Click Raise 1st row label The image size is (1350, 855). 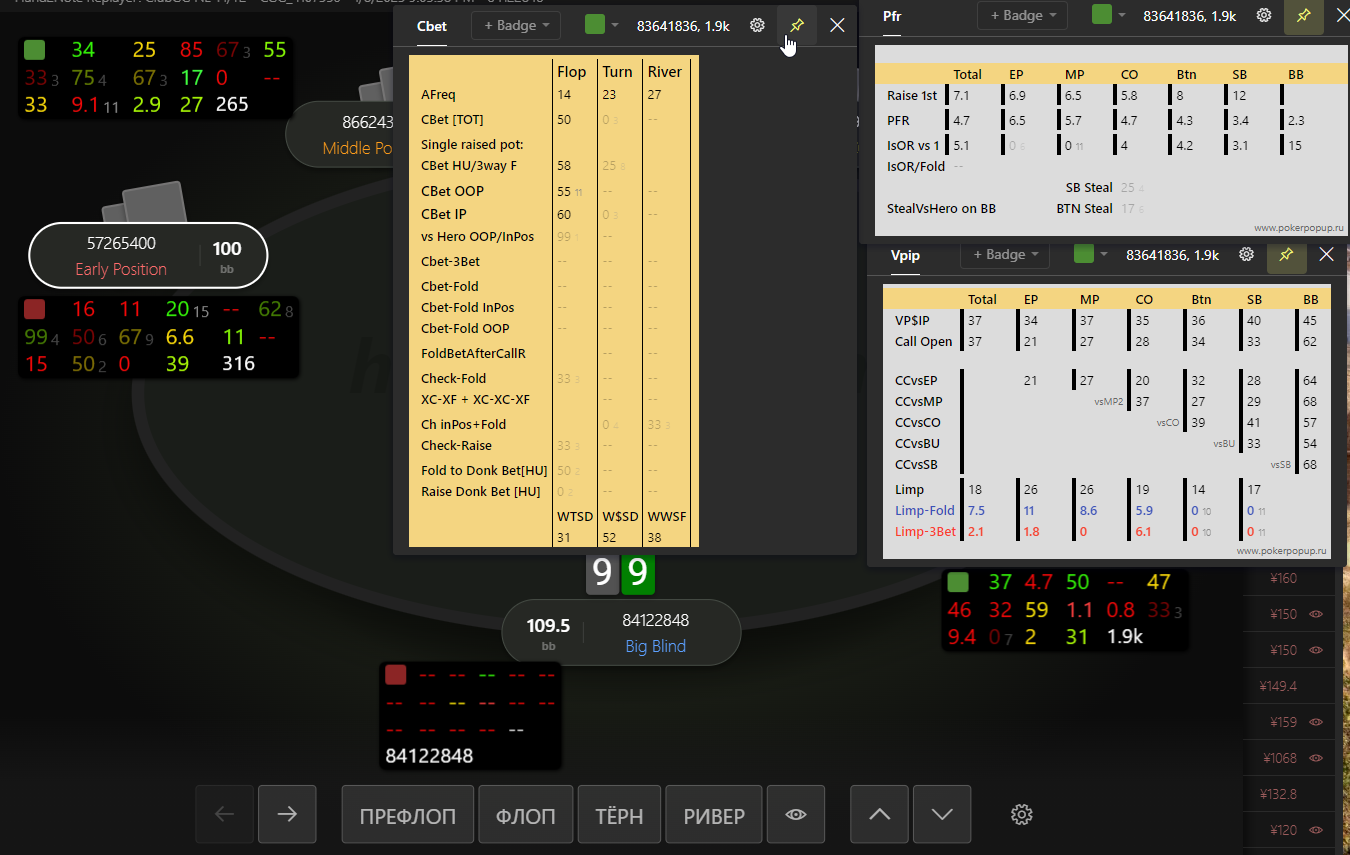pos(914,95)
